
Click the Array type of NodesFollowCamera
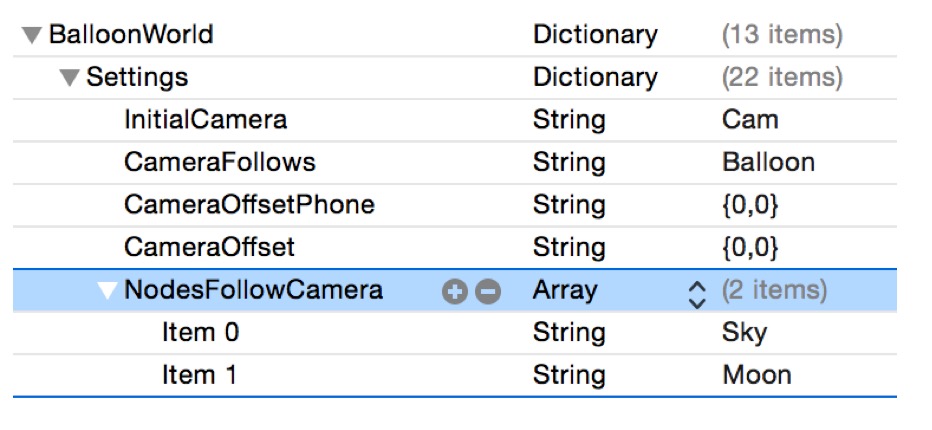[x=565, y=291]
